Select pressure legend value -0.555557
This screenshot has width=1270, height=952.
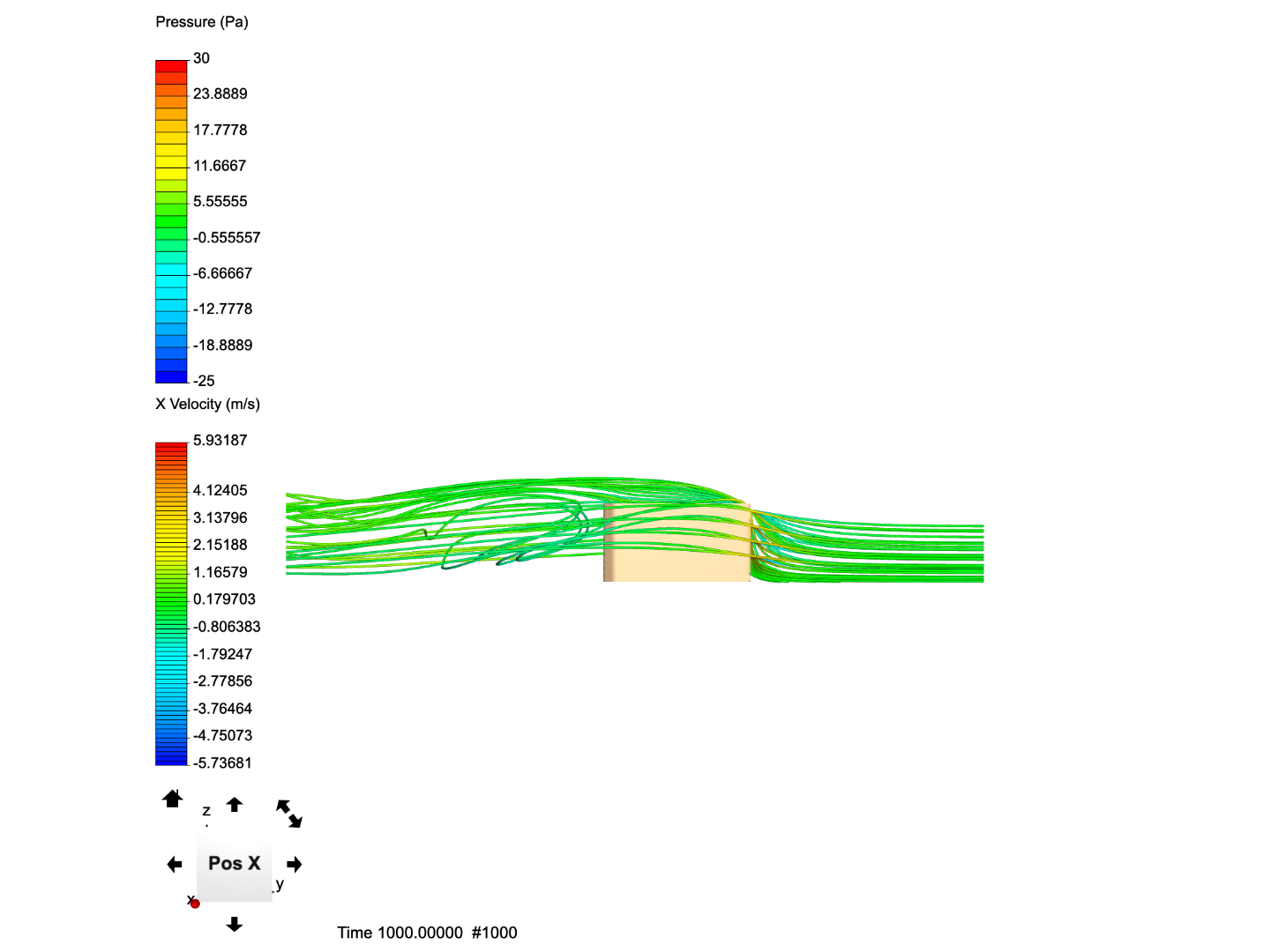pos(227,237)
